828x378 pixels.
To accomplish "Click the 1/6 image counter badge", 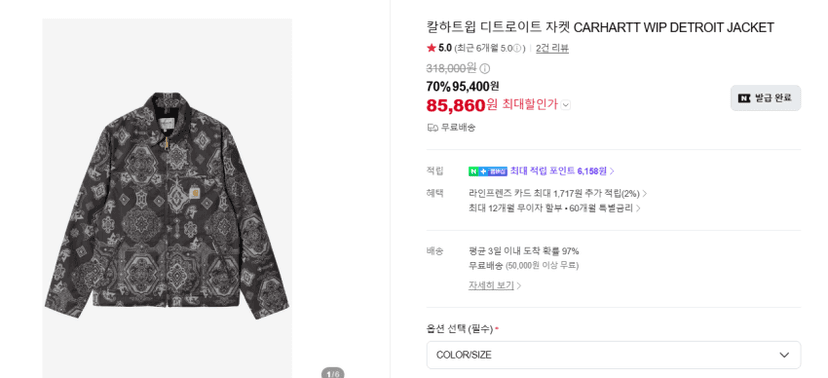I will pos(333,374).
